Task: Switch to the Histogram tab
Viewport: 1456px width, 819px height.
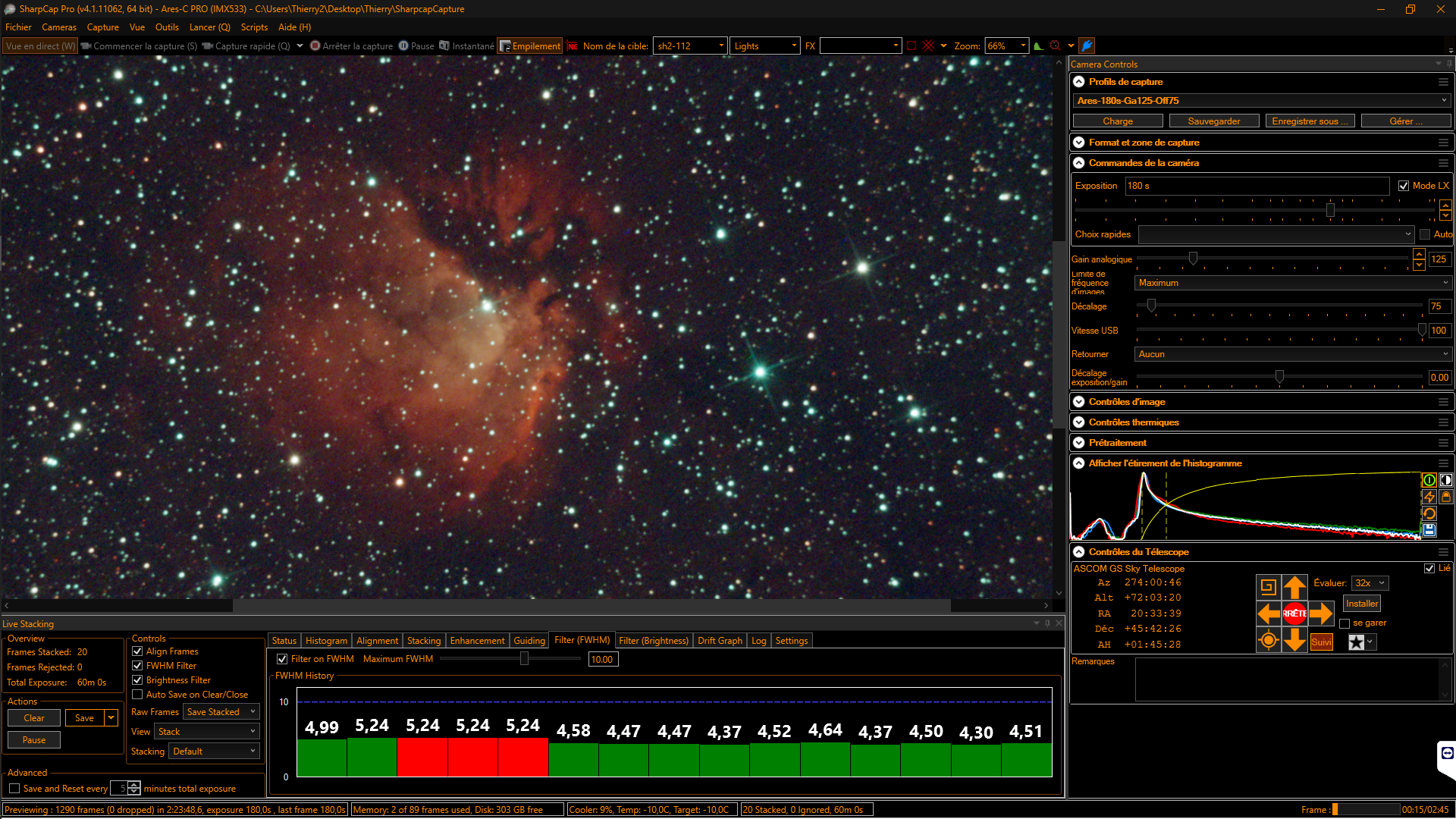Action: [326, 641]
